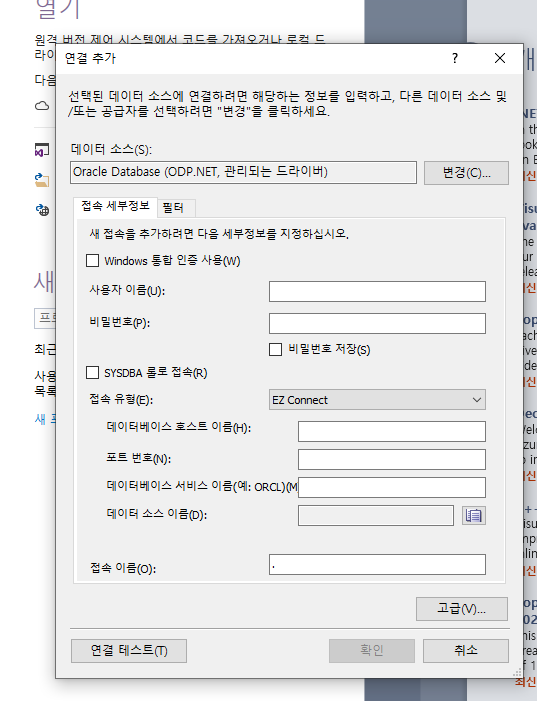This screenshot has height=701, width=537.
Task: Click the 데이터베이스 호스트 이름 field
Action: click(392, 431)
